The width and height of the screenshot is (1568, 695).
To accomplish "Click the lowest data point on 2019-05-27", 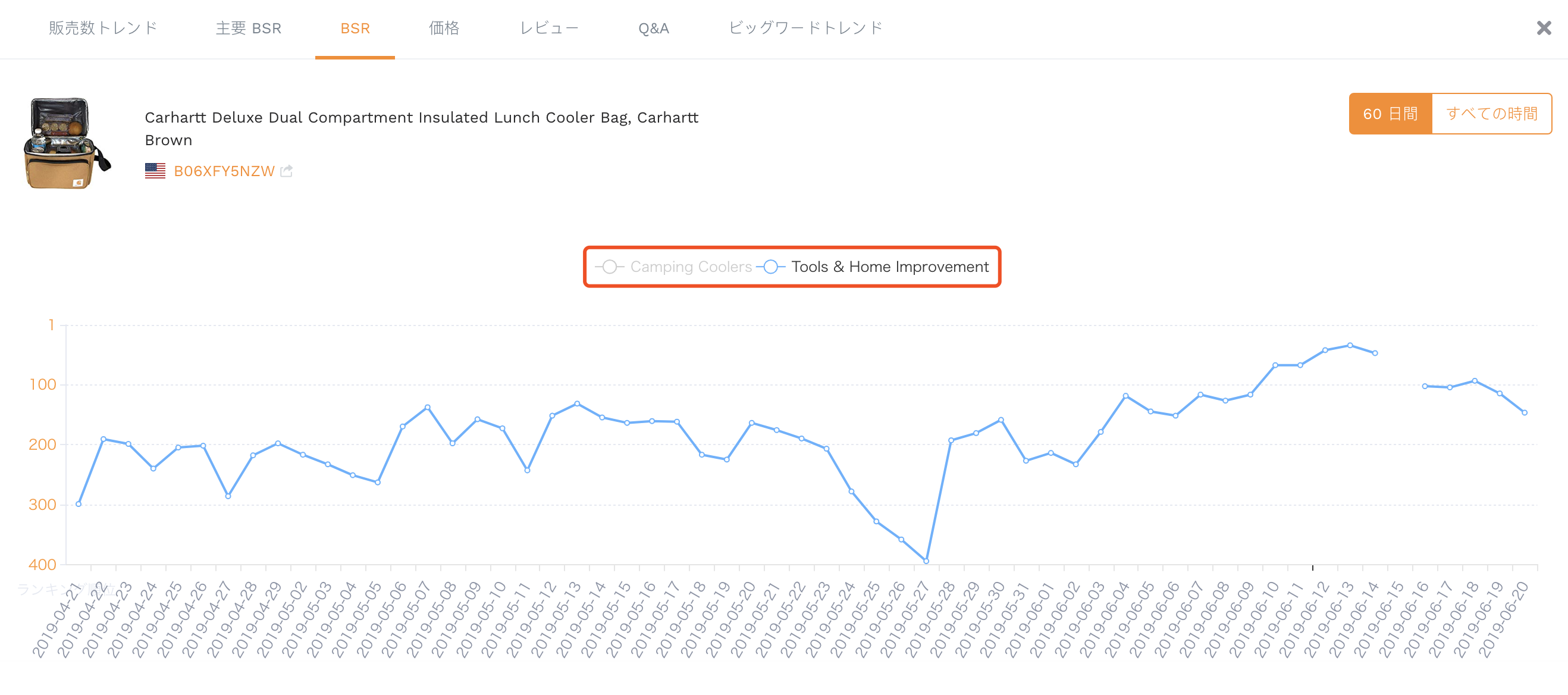I will [926, 561].
